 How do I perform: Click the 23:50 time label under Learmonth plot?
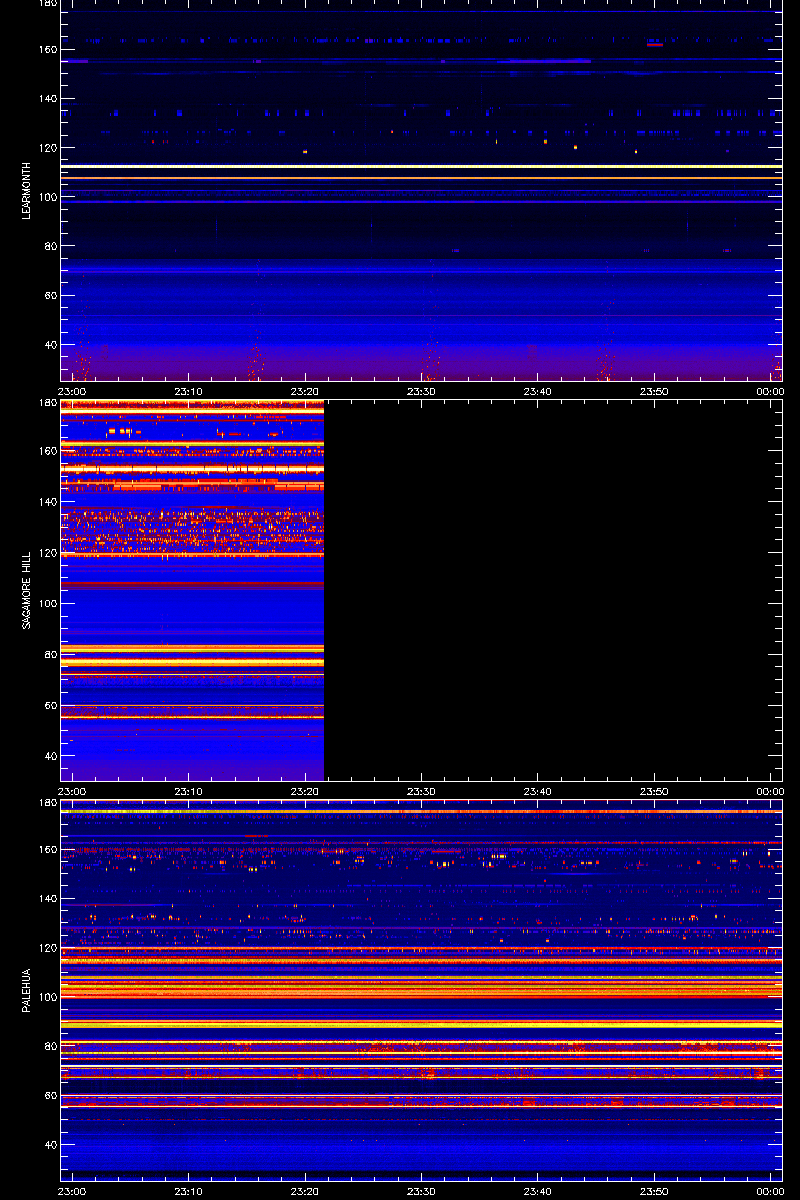[x=653, y=392]
